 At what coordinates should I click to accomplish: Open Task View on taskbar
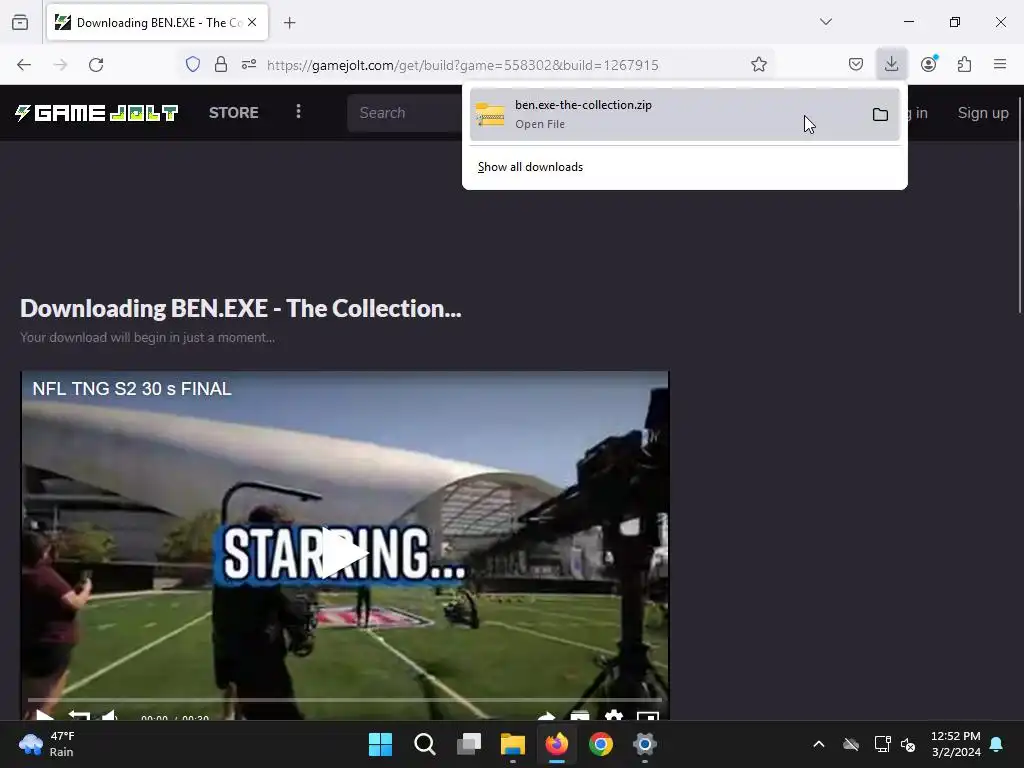point(468,744)
